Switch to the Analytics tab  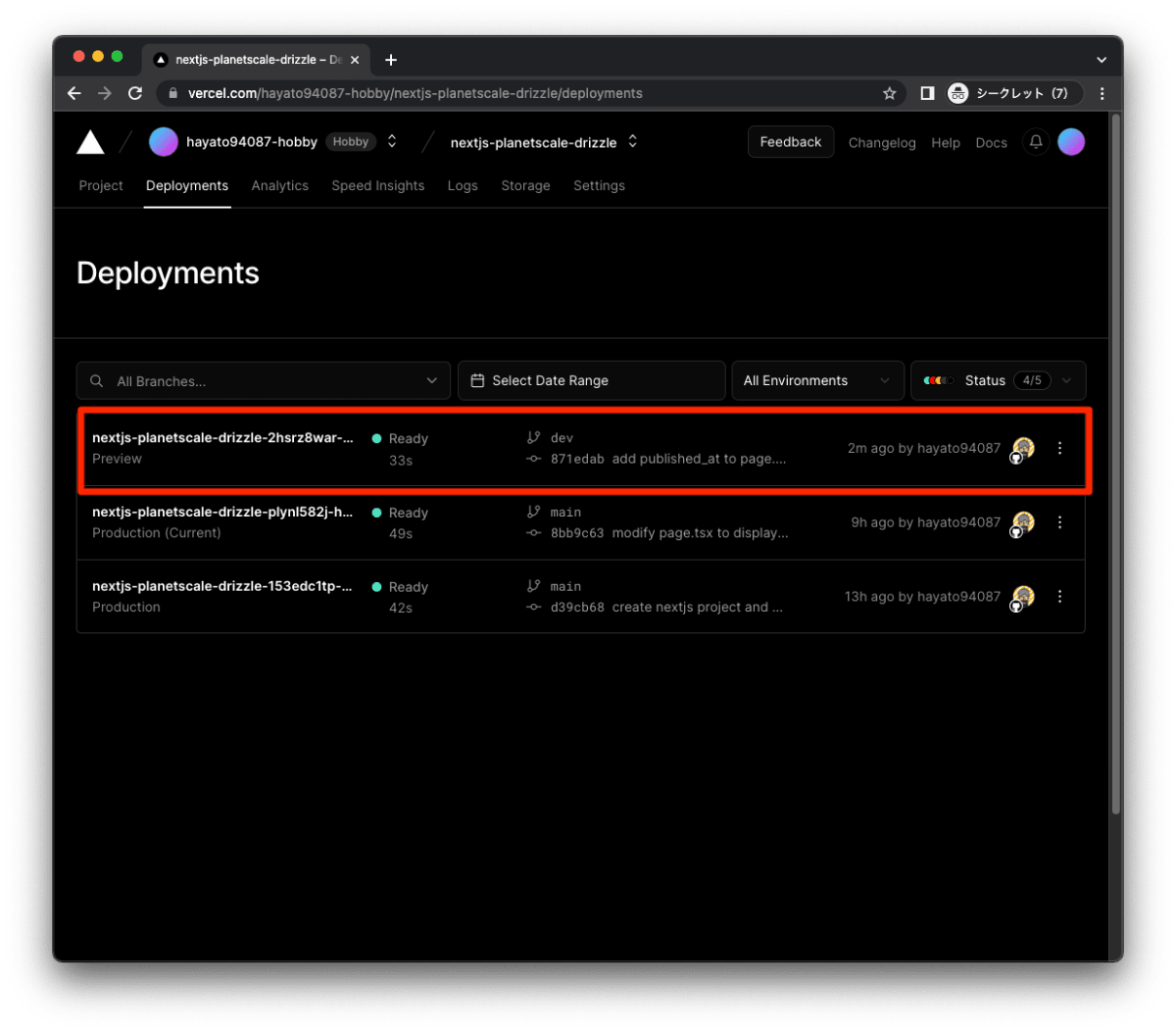coord(279,185)
